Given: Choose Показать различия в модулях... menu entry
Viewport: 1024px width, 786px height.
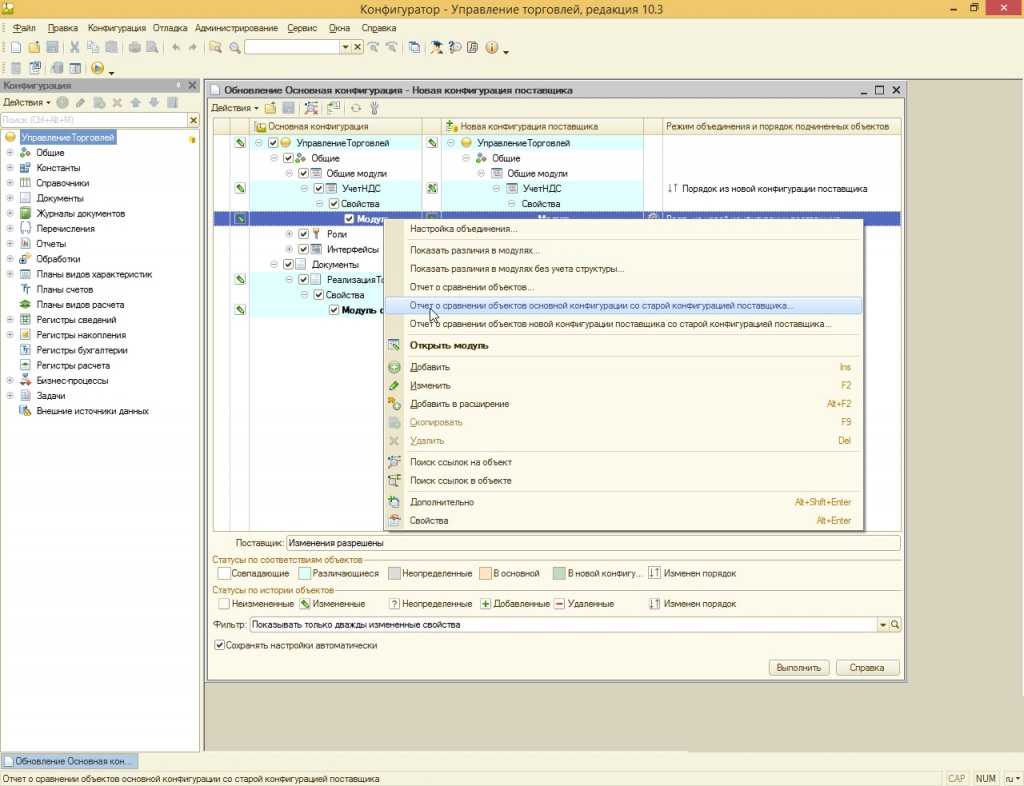Looking at the screenshot, I should tap(474, 250).
